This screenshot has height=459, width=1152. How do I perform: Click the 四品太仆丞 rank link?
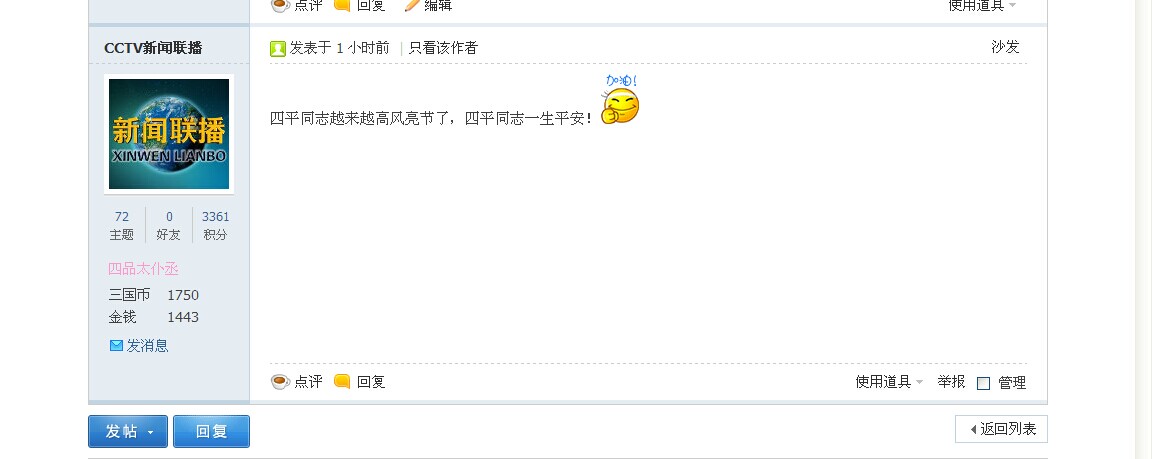[x=143, y=269]
